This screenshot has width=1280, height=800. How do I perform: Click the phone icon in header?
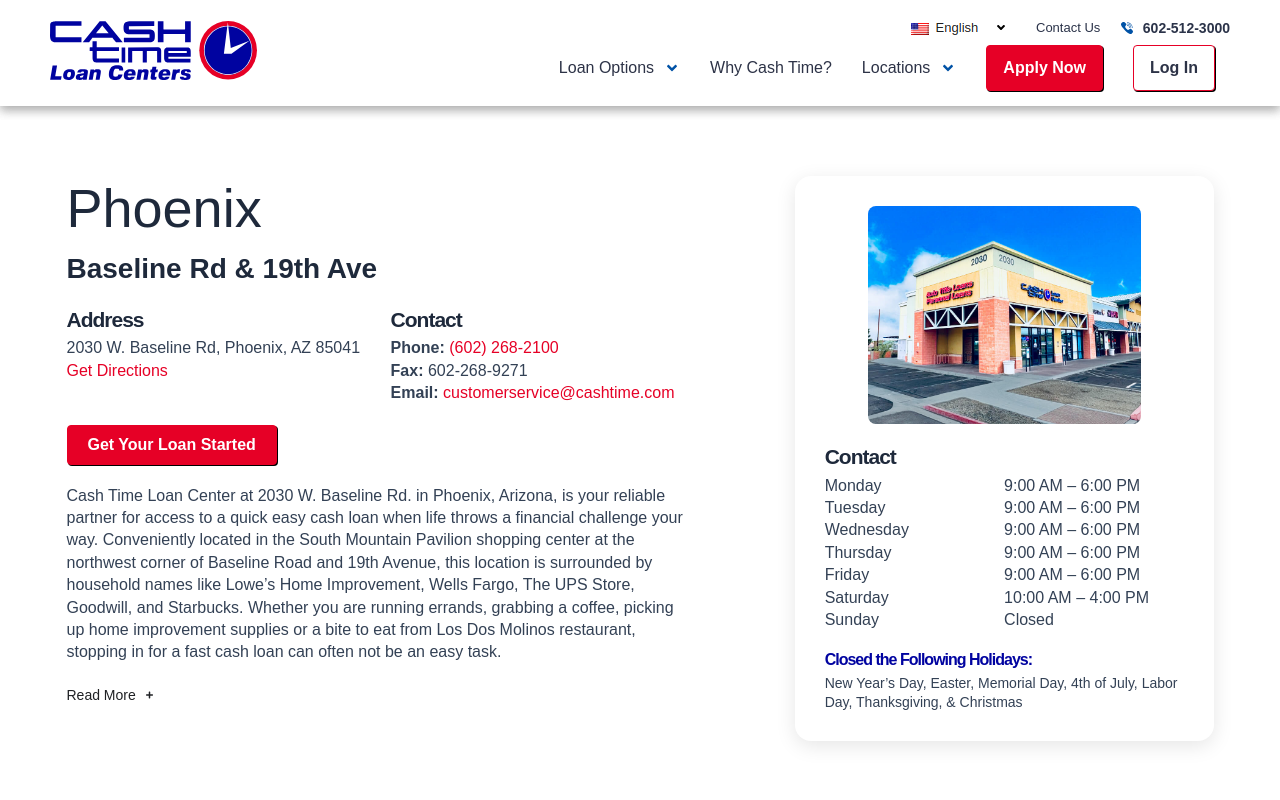tap(1128, 28)
